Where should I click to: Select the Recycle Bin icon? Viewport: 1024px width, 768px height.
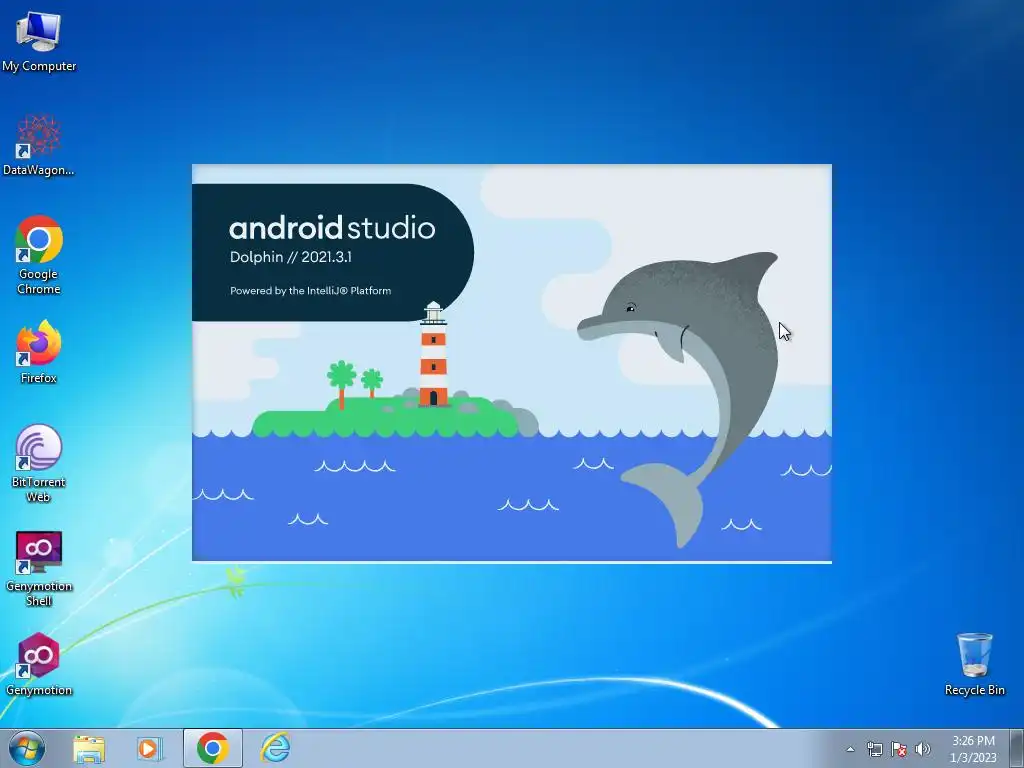[x=974, y=664]
